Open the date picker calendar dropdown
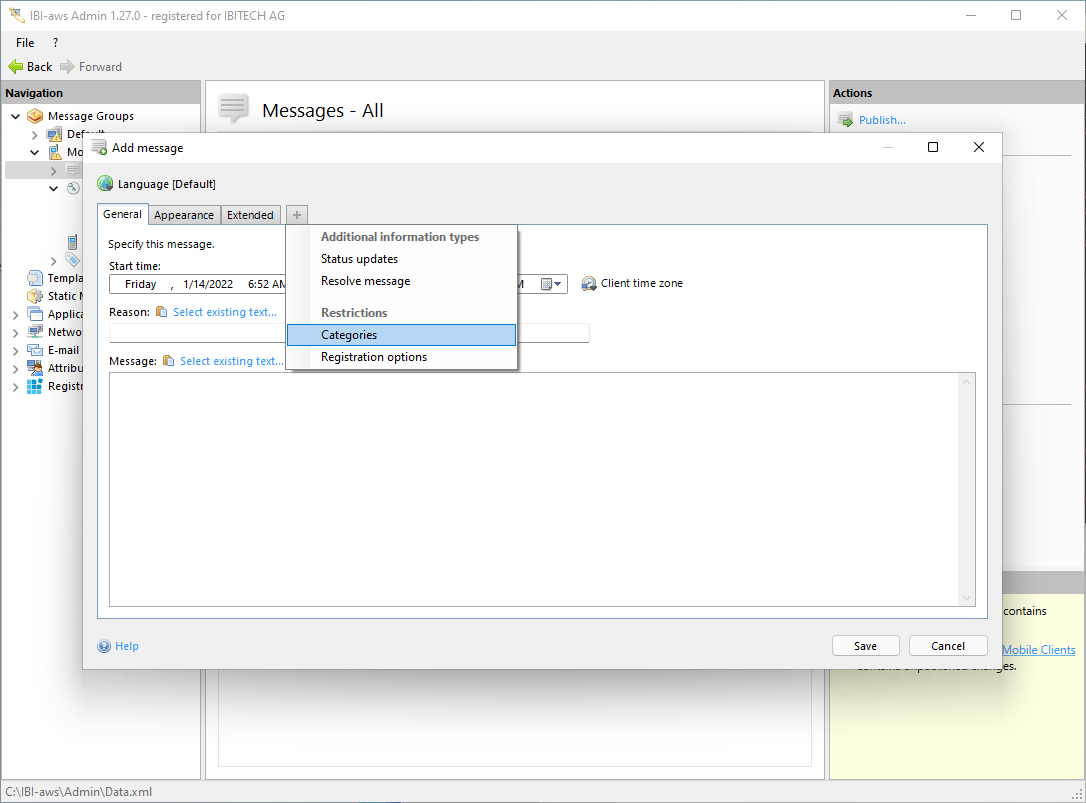 coord(553,284)
